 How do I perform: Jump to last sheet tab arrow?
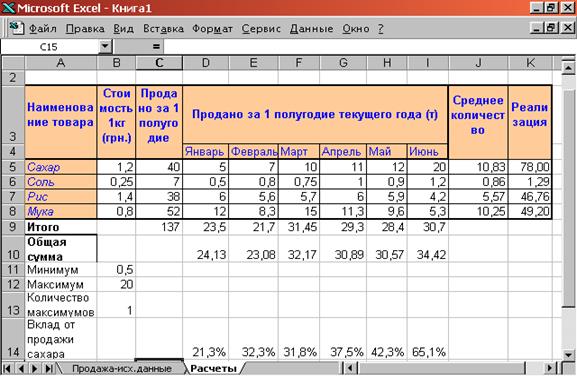pyautogui.click(x=49, y=368)
